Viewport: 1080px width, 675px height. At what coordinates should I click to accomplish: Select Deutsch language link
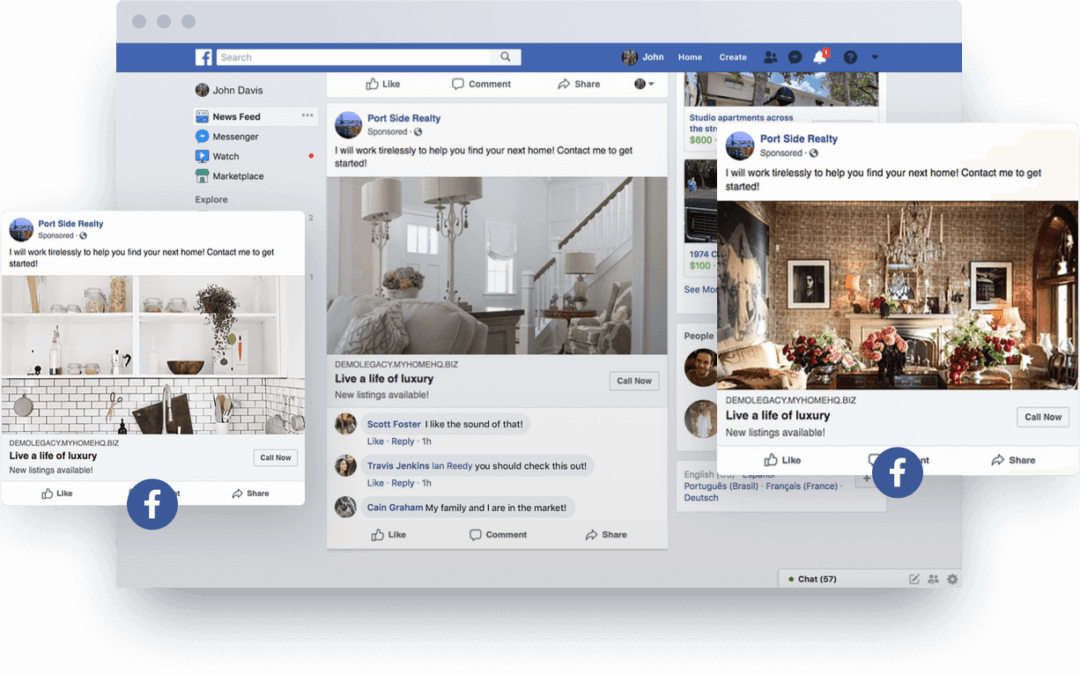click(701, 498)
